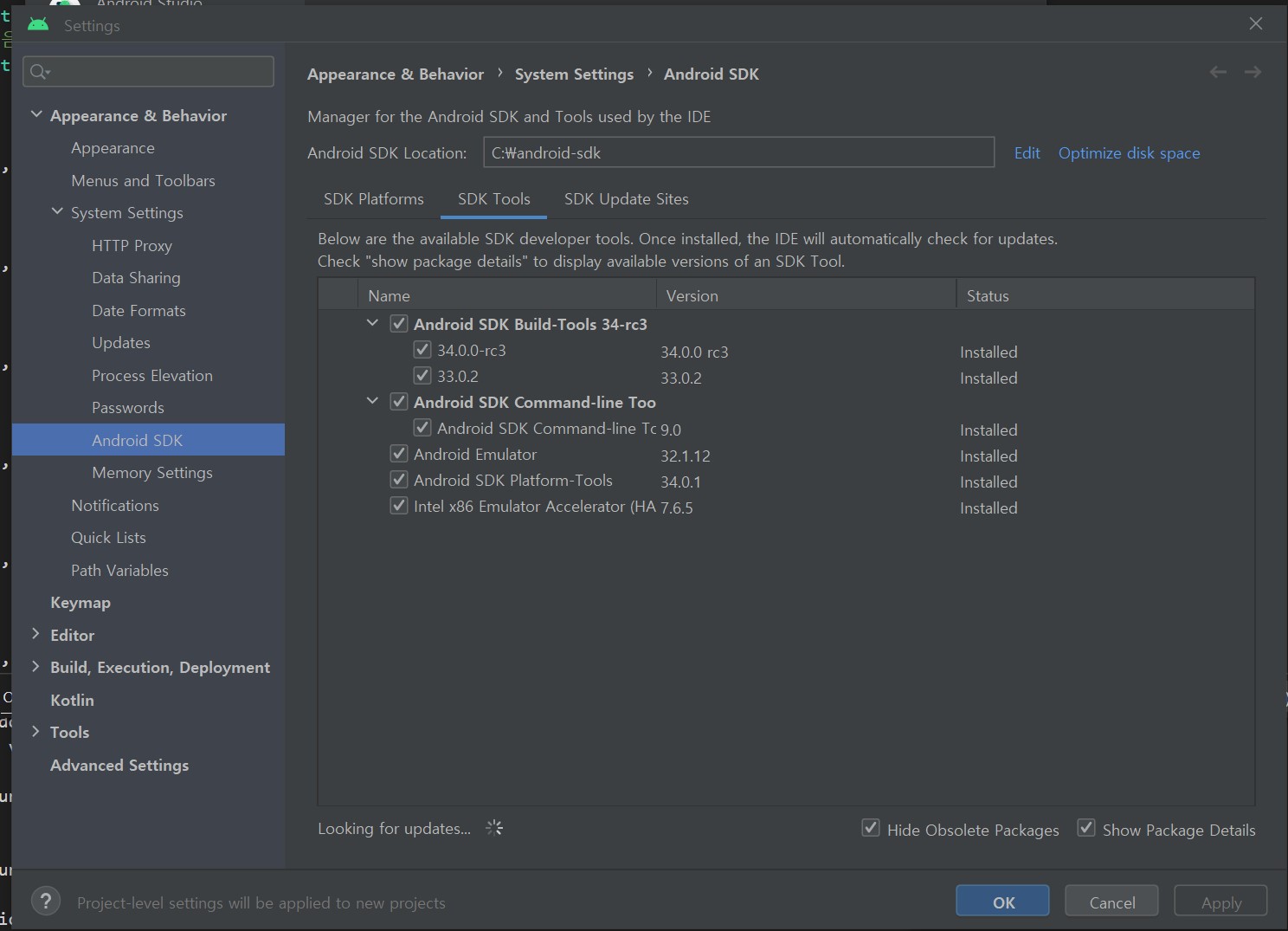Uncheck Intel x86 Emulator Accelerator checkbox

pyautogui.click(x=399, y=506)
